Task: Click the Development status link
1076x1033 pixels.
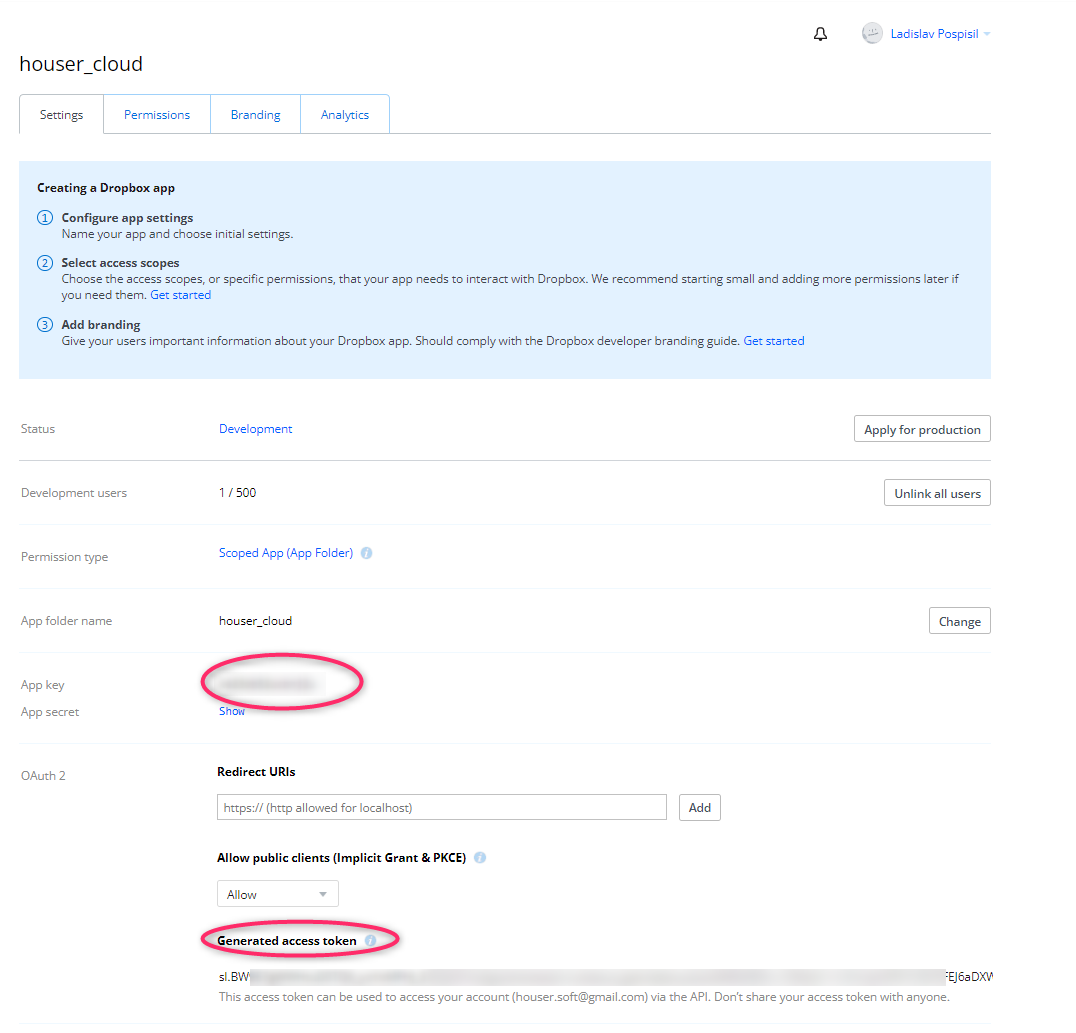Action: [x=255, y=429]
